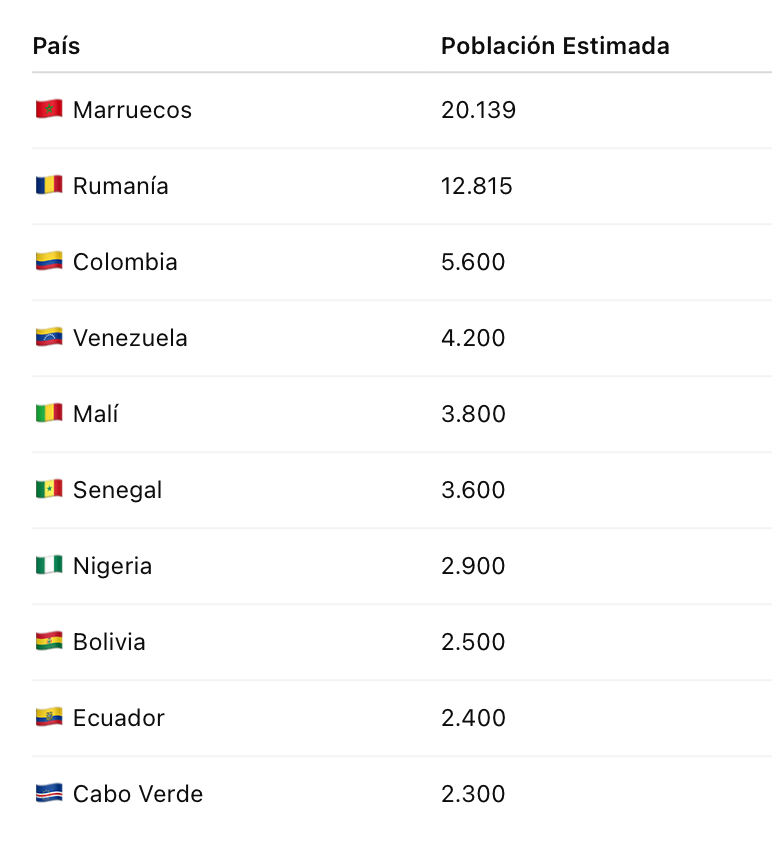This screenshot has width=772, height=846.
Task: Click the Senegal flag emoji
Action: pos(49,489)
